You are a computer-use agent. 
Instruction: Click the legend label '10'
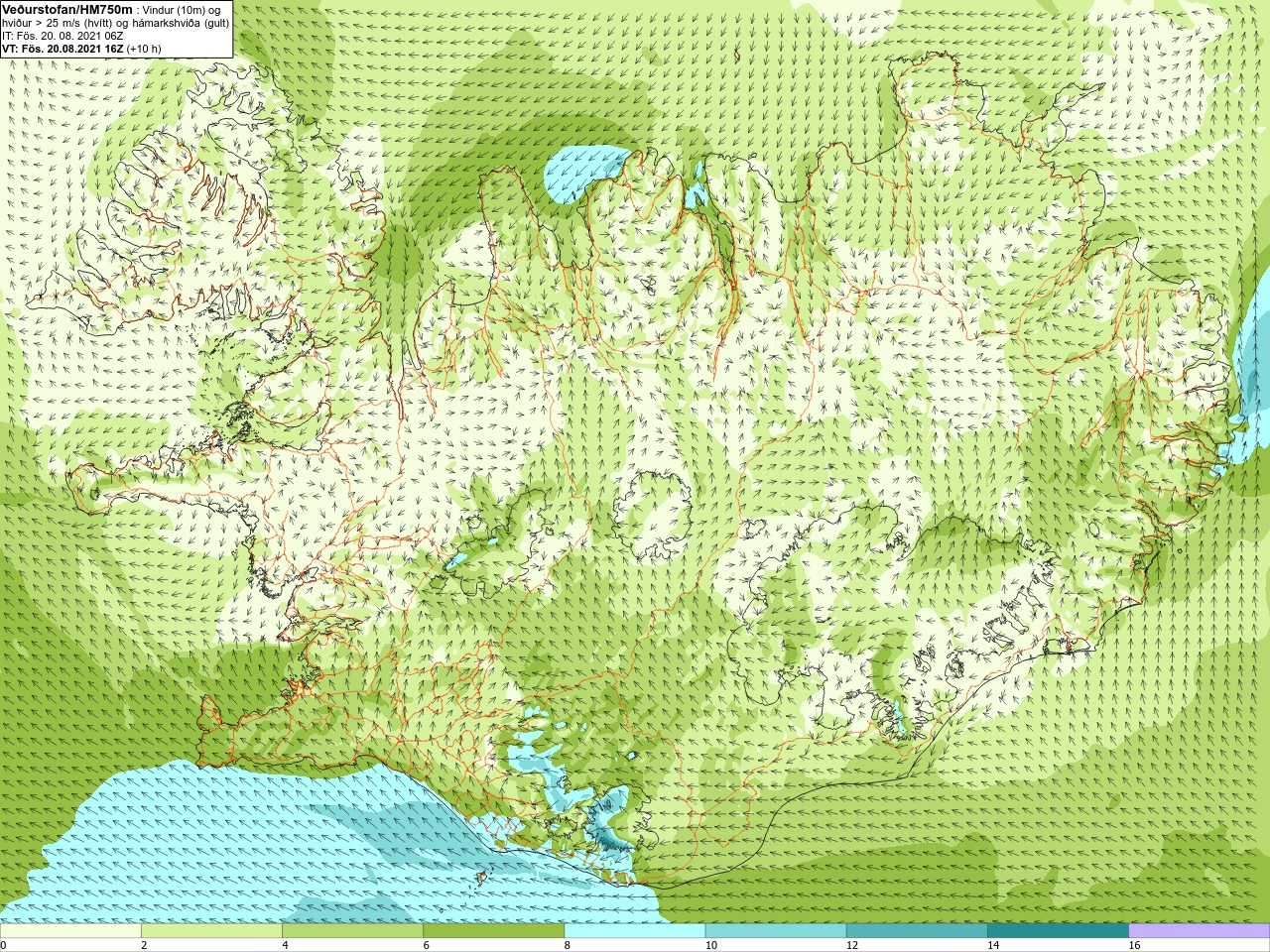pyautogui.click(x=712, y=945)
